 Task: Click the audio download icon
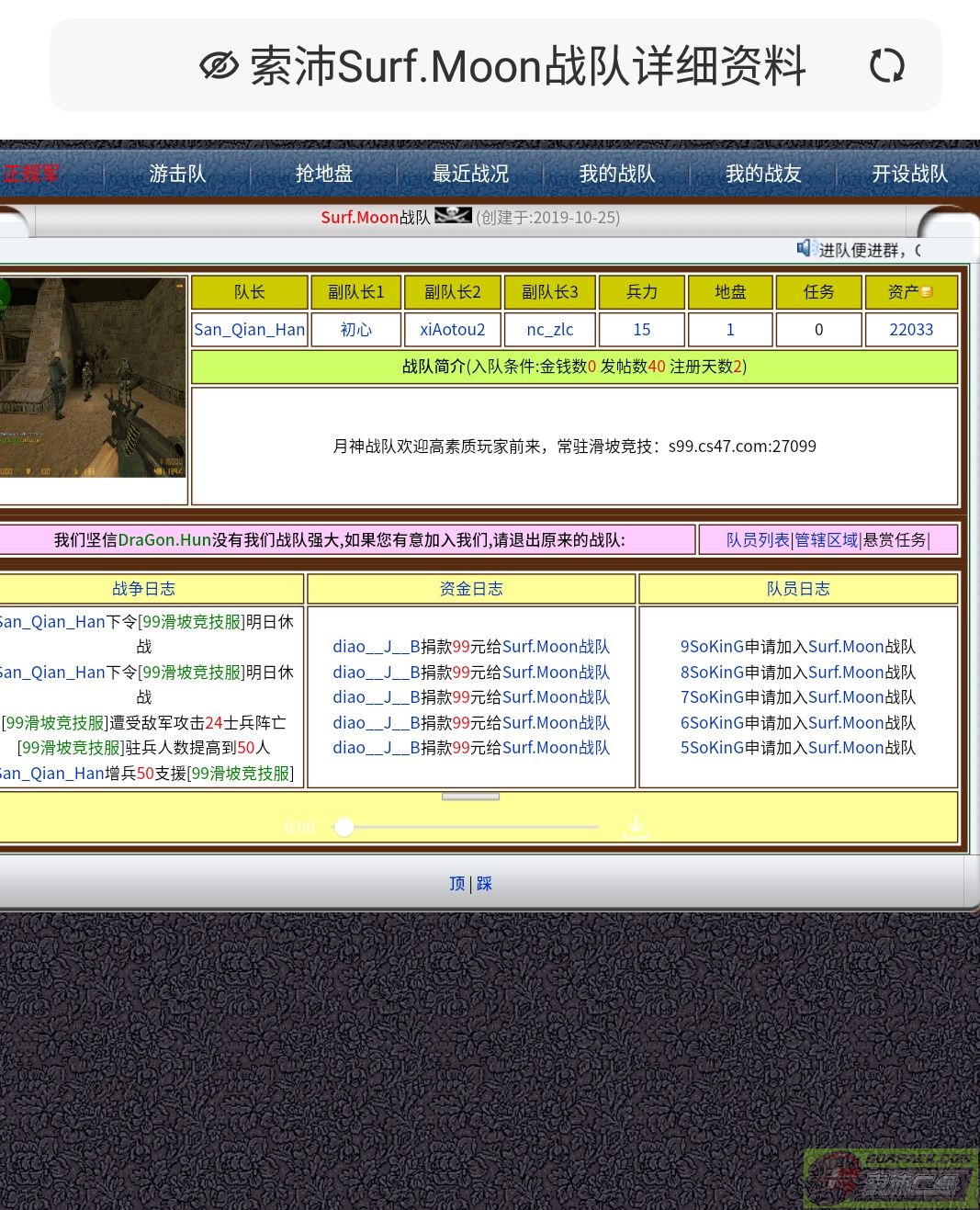pos(636,828)
